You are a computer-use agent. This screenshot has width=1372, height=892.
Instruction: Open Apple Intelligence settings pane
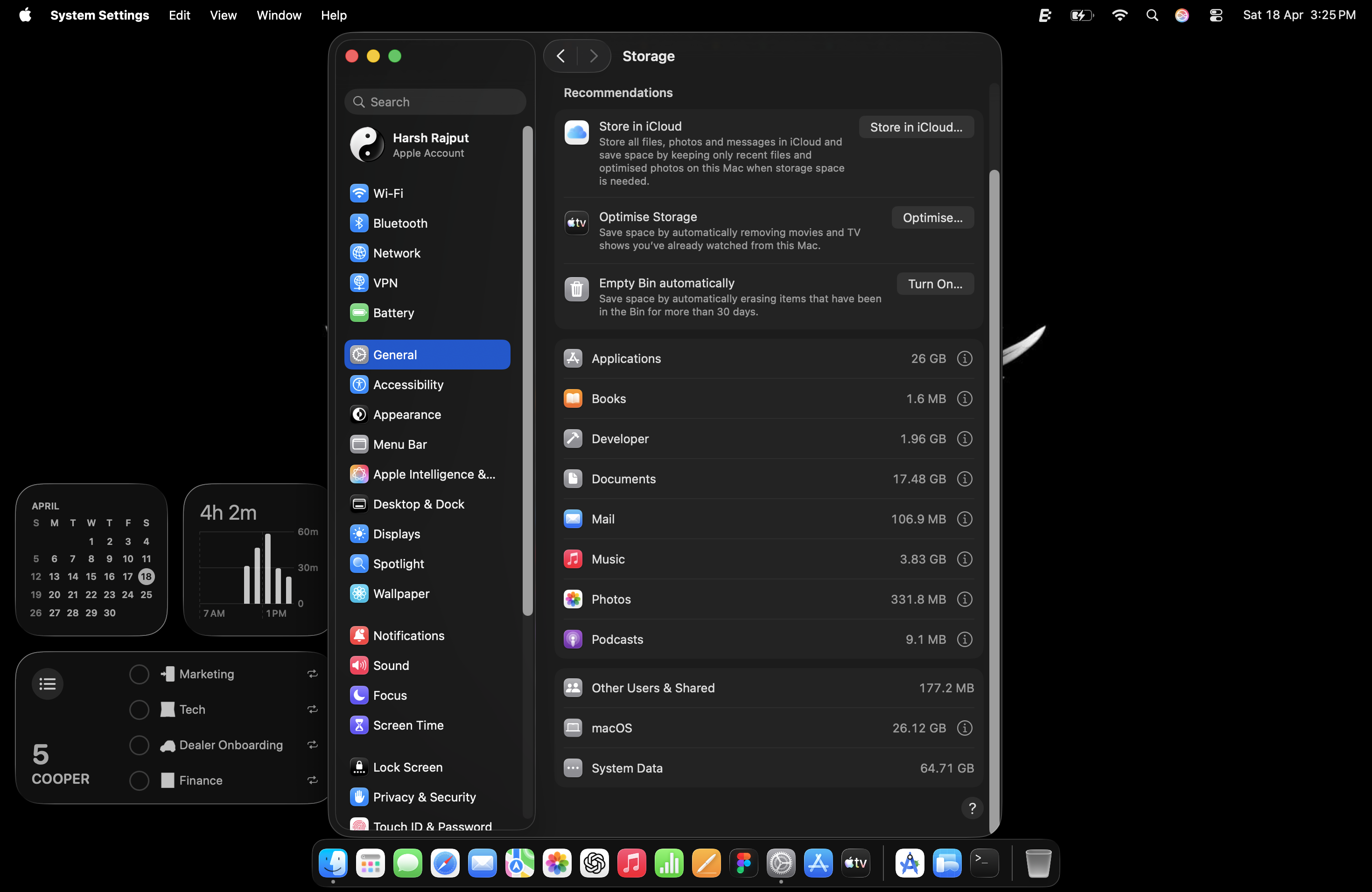[x=427, y=474]
